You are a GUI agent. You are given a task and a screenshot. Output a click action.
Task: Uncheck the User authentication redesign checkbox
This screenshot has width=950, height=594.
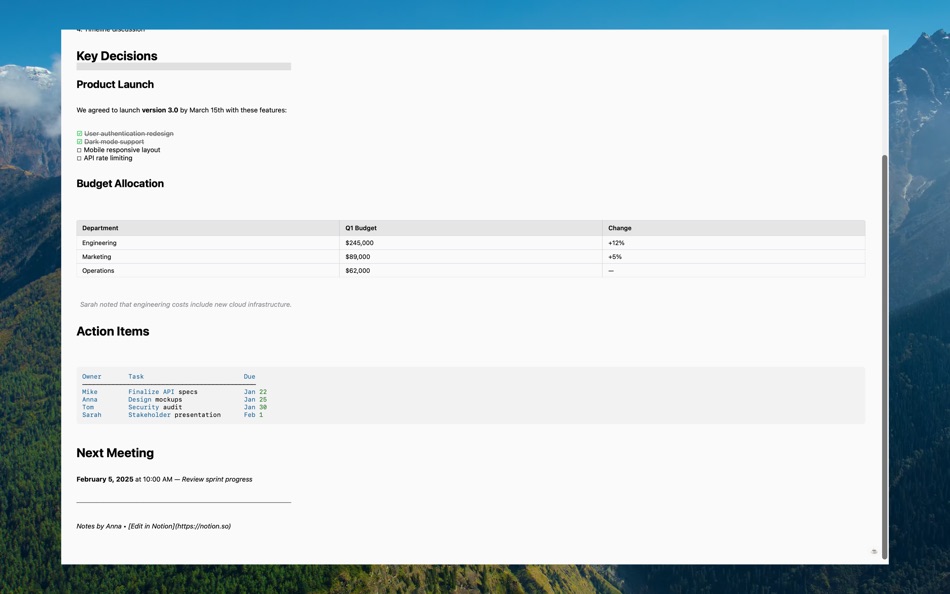point(79,133)
